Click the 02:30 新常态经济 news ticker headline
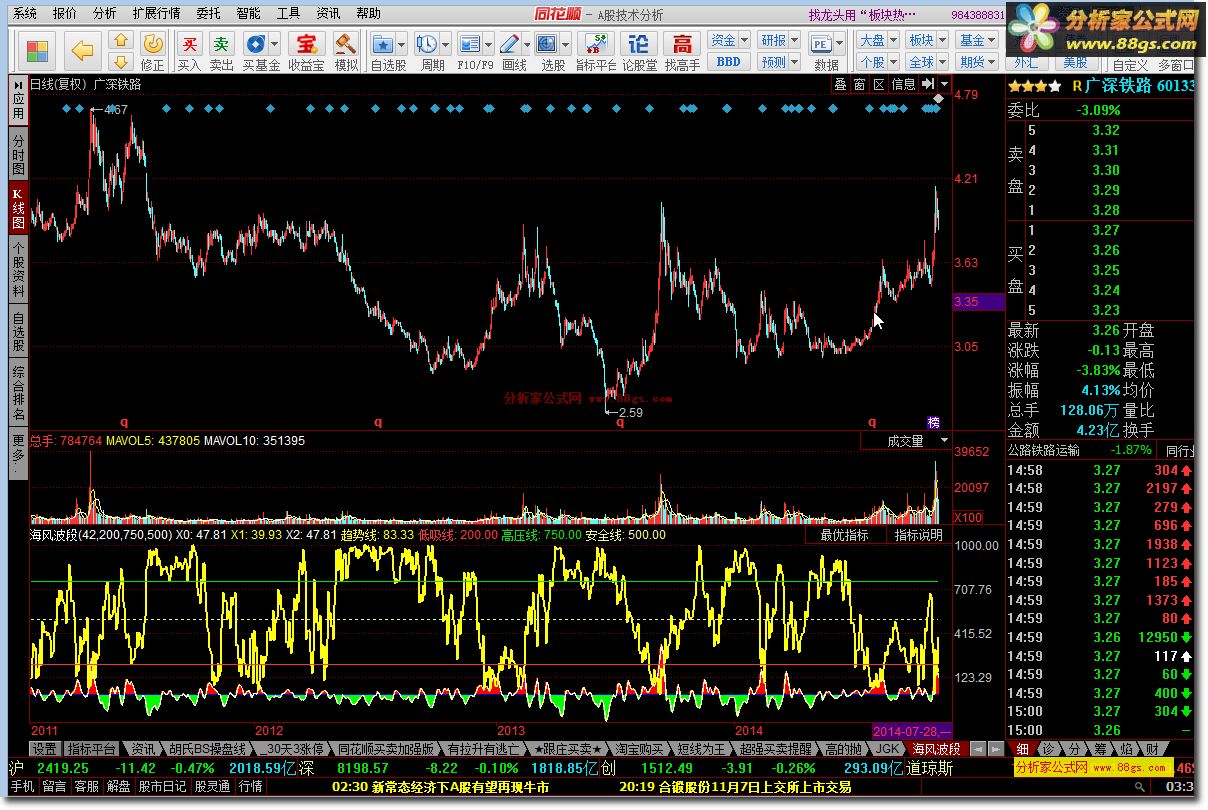Image resolution: width=1208 pixels, height=810 pixels. tap(441, 787)
